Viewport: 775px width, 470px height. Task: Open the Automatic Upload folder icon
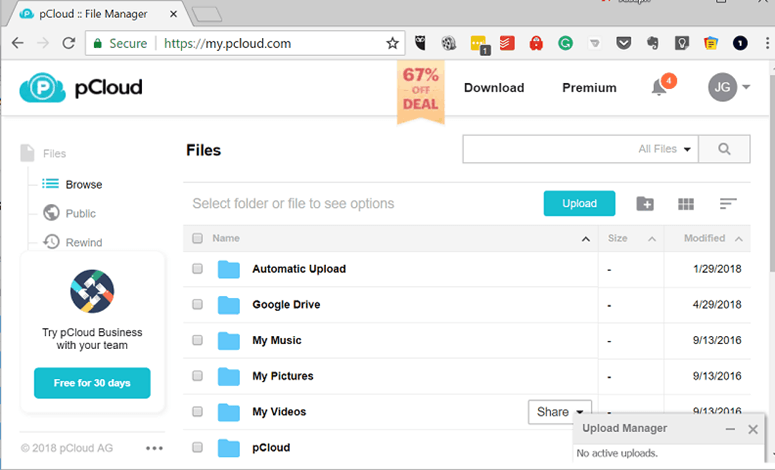coord(229,269)
